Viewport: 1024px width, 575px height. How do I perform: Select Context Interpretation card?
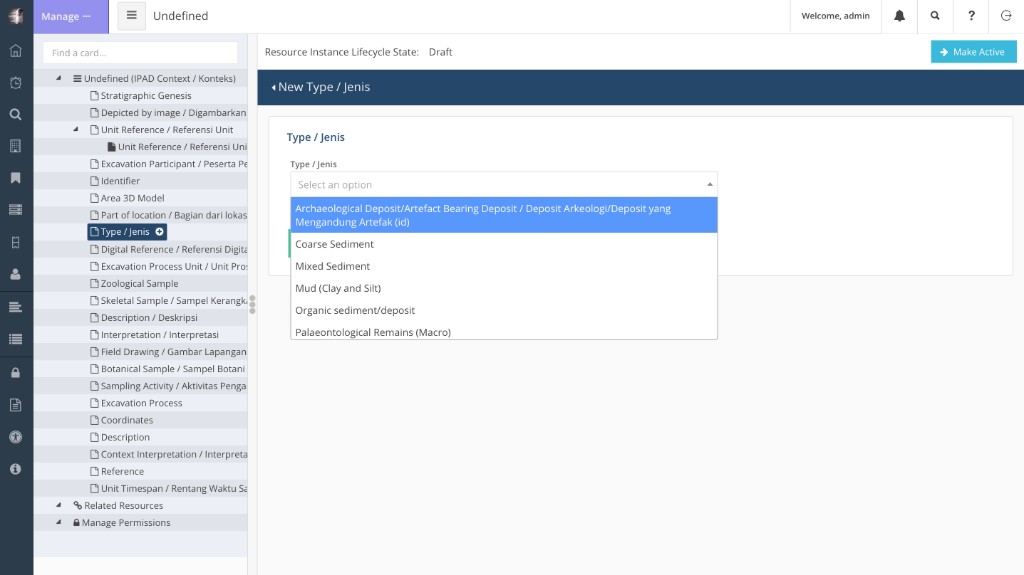(x=168, y=454)
